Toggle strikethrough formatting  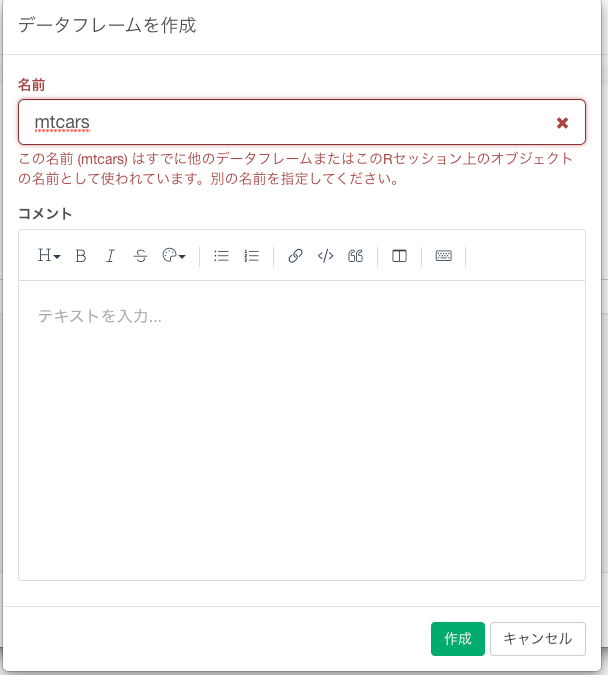point(140,256)
